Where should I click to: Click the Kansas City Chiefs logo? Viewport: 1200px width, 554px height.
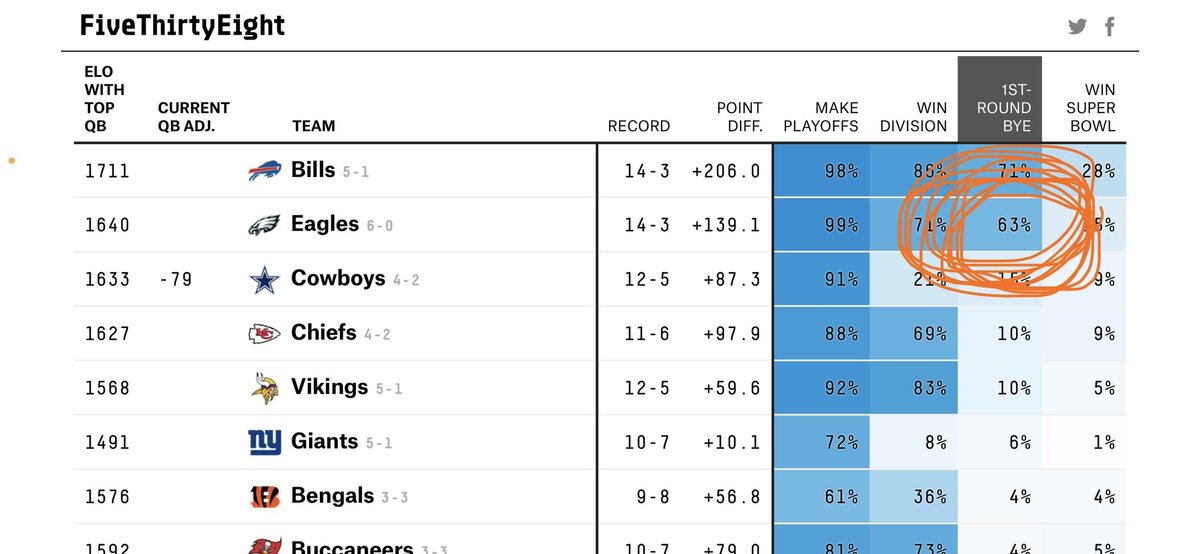coord(265,333)
